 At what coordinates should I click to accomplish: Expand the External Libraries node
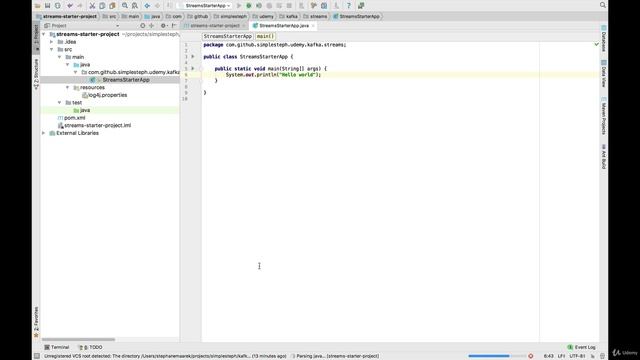tap(44, 133)
